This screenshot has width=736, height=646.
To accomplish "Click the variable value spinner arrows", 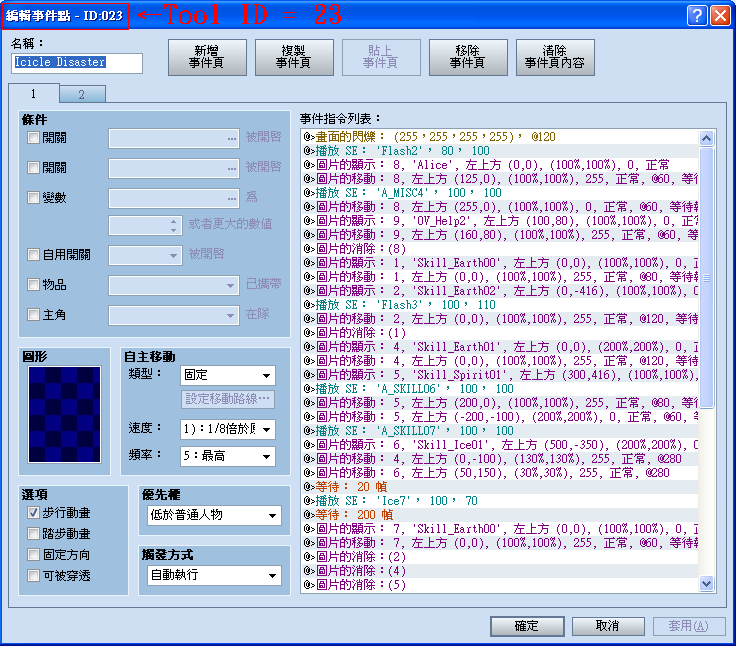I will (x=174, y=225).
